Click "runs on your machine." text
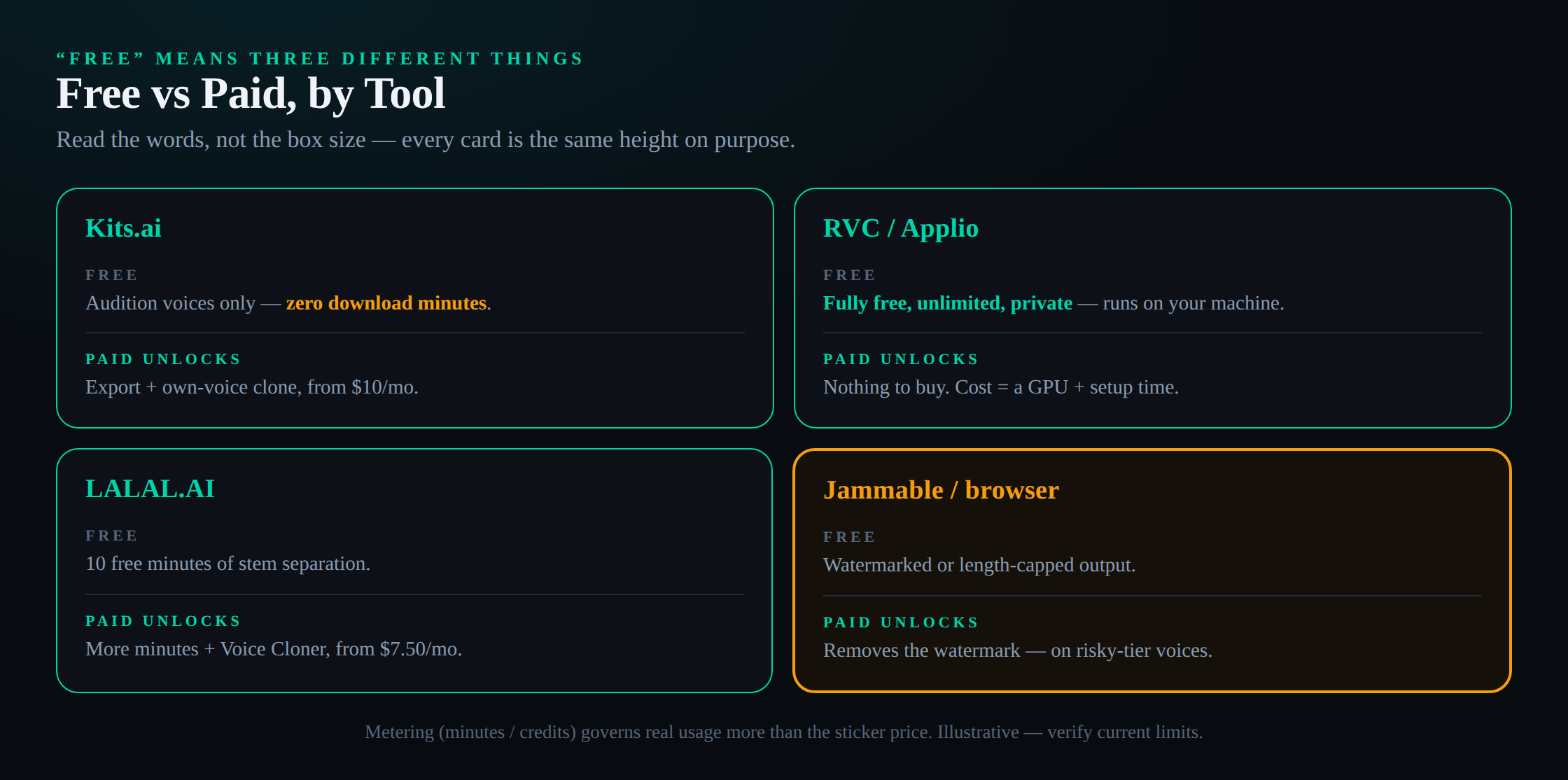 pyautogui.click(x=1193, y=303)
